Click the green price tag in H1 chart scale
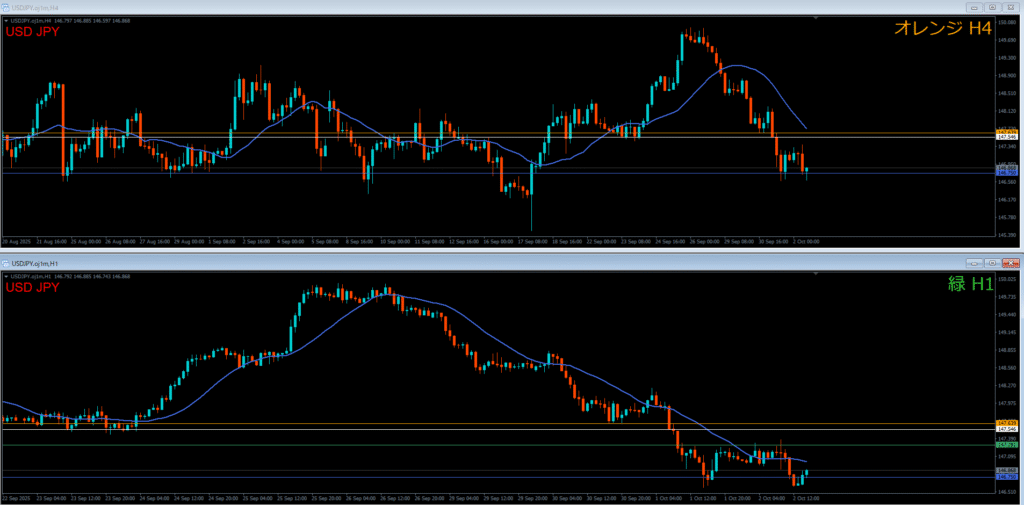 tap(1005, 445)
